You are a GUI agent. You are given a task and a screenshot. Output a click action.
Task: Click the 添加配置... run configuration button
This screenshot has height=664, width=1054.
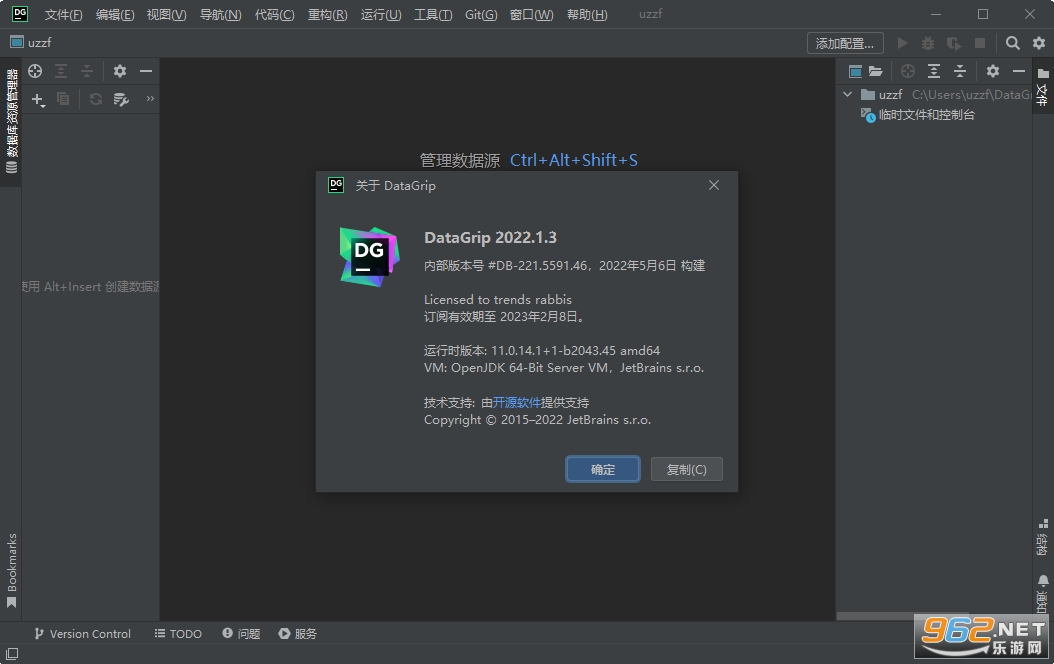pos(845,43)
